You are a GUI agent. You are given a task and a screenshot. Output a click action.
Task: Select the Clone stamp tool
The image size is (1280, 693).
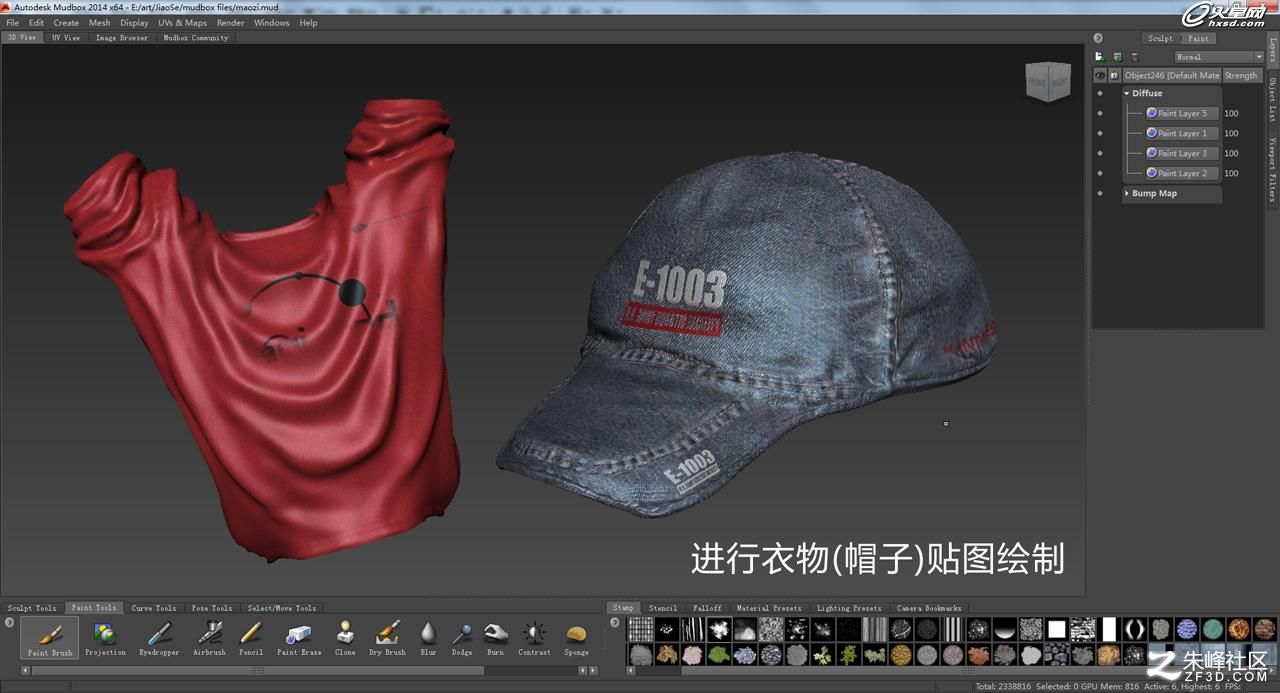(x=345, y=637)
